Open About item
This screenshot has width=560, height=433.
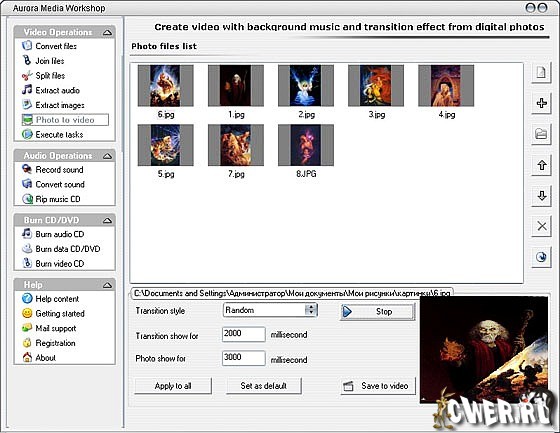coord(39,358)
